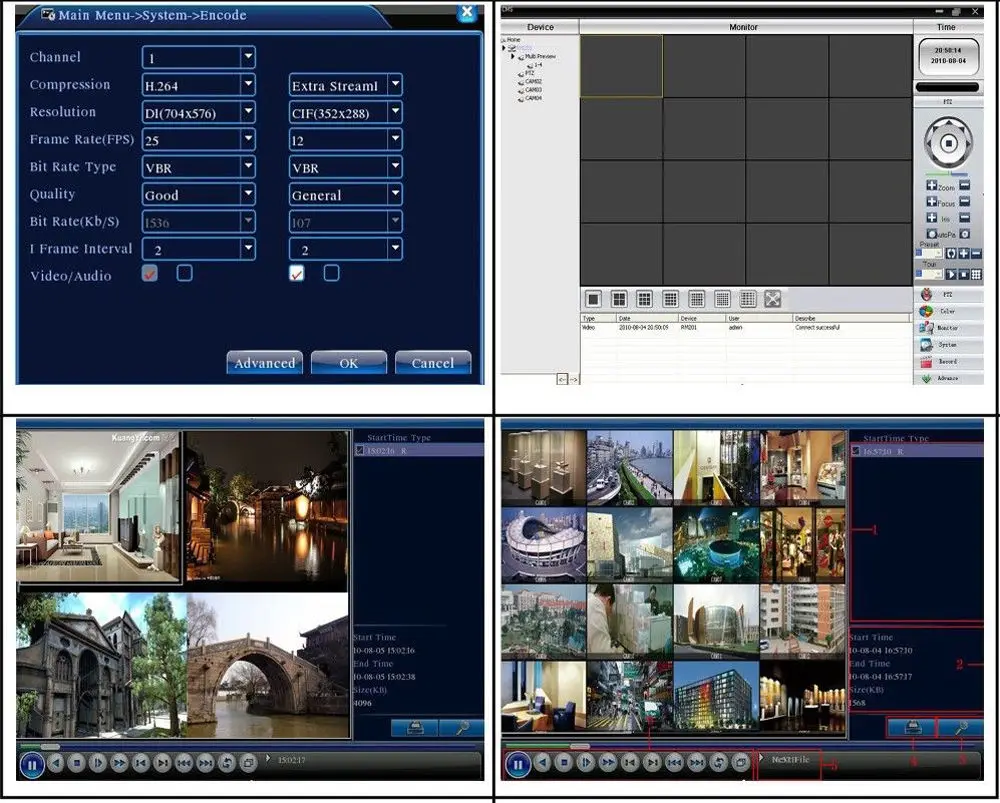Expand the Multi Preview tree node

pyautogui.click(x=513, y=57)
